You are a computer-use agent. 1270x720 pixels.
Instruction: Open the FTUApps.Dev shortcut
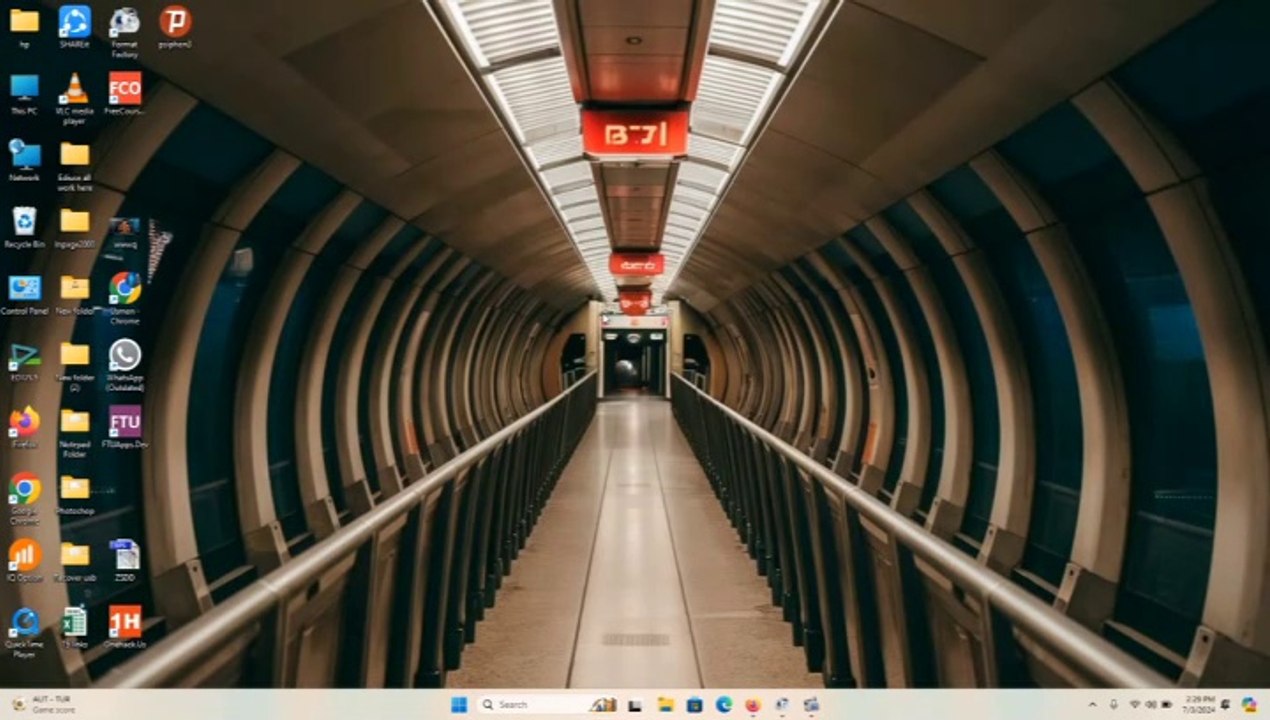pos(124,427)
